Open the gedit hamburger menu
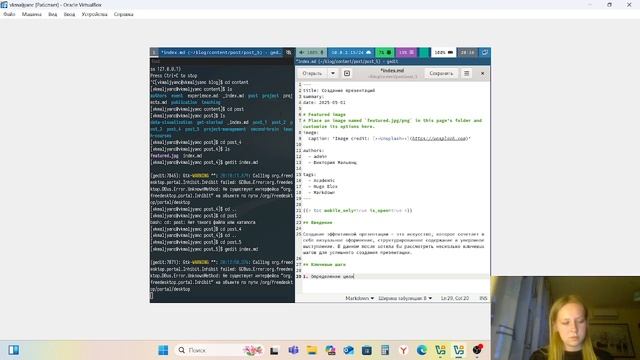640x360 pixels. coord(467,73)
